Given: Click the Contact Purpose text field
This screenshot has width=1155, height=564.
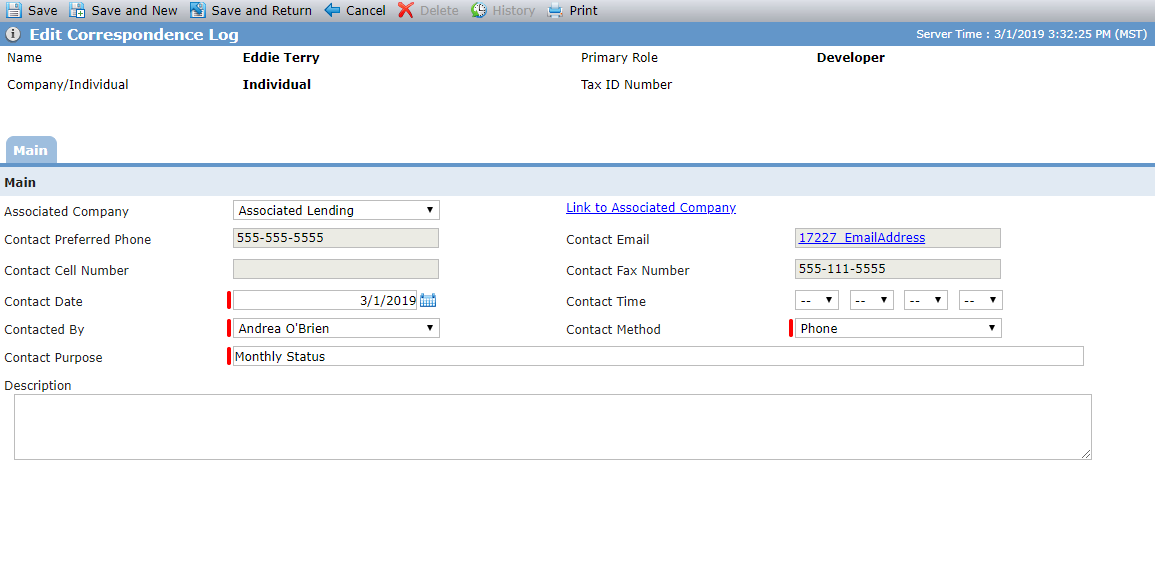Looking at the screenshot, I should pos(659,356).
